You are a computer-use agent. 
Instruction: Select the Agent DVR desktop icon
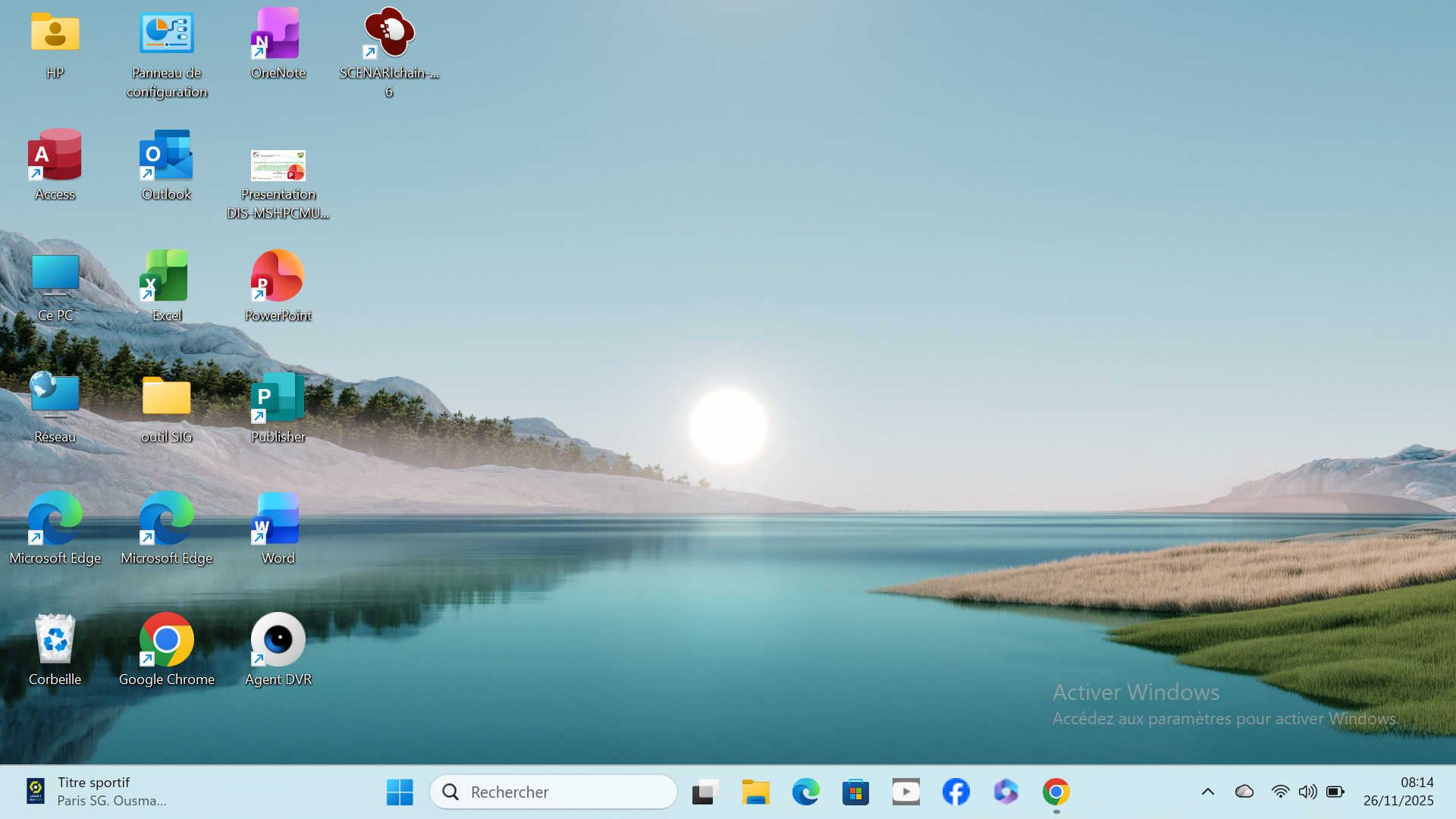(x=278, y=641)
